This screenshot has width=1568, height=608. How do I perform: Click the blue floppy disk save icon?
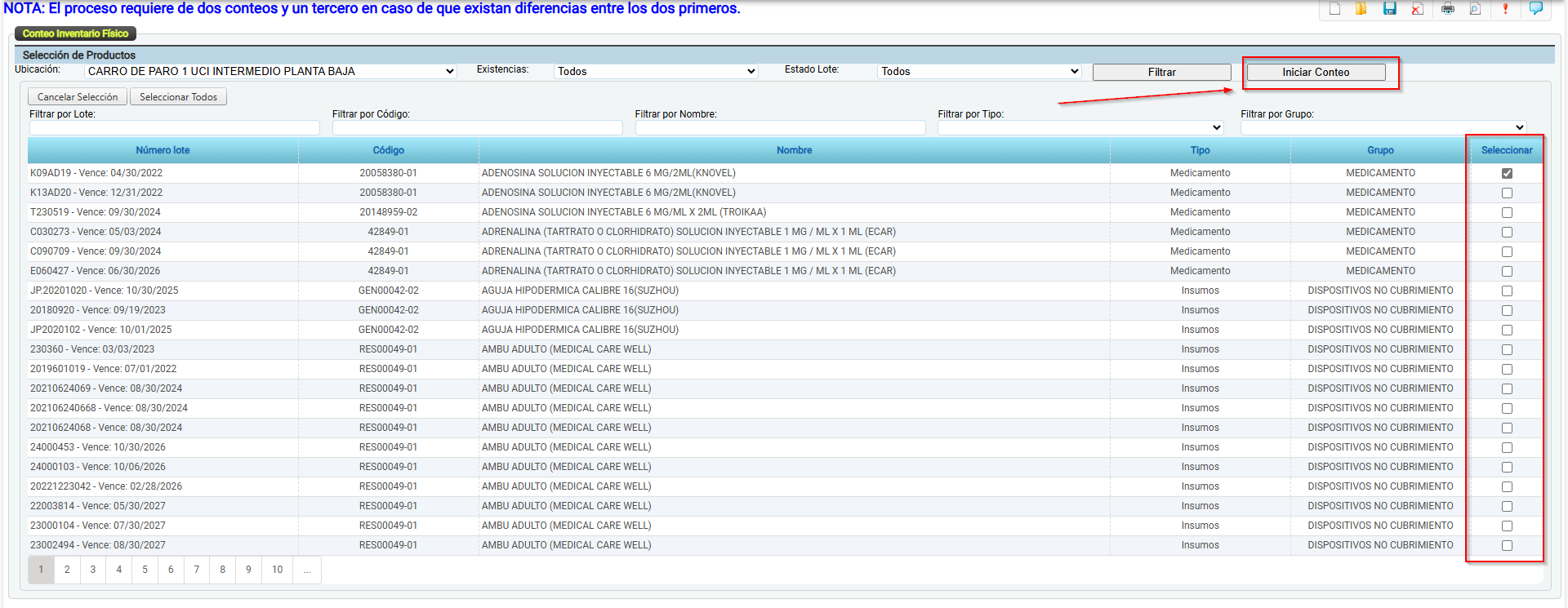pos(1389,9)
